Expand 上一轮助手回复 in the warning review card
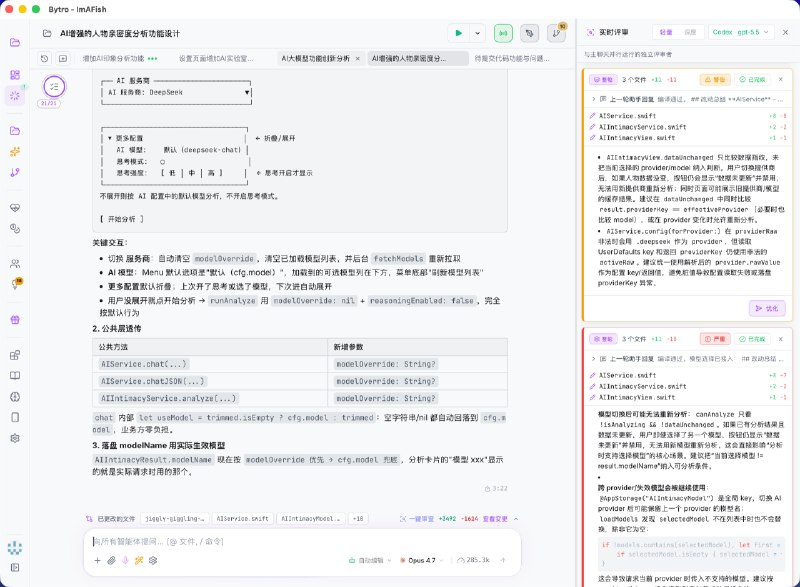The height and width of the screenshot is (587, 800). [x=688, y=99]
